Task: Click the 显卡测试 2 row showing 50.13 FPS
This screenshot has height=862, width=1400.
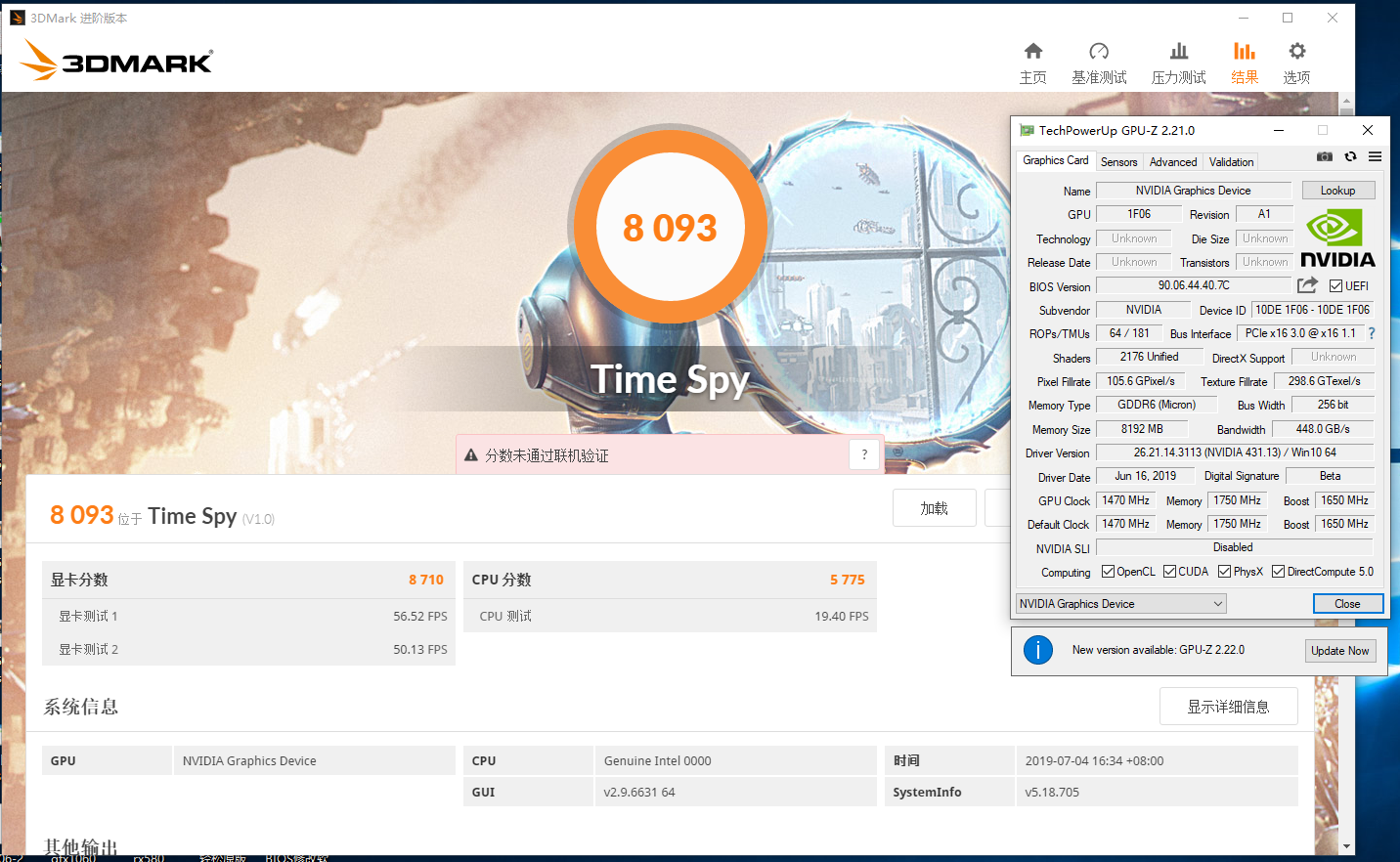Action: [248, 649]
